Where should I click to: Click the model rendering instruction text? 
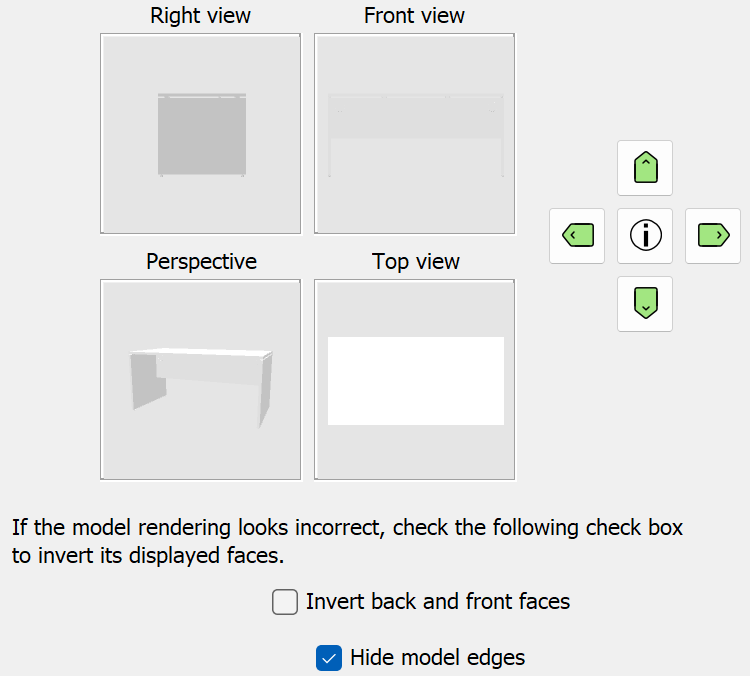coord(348,541)
